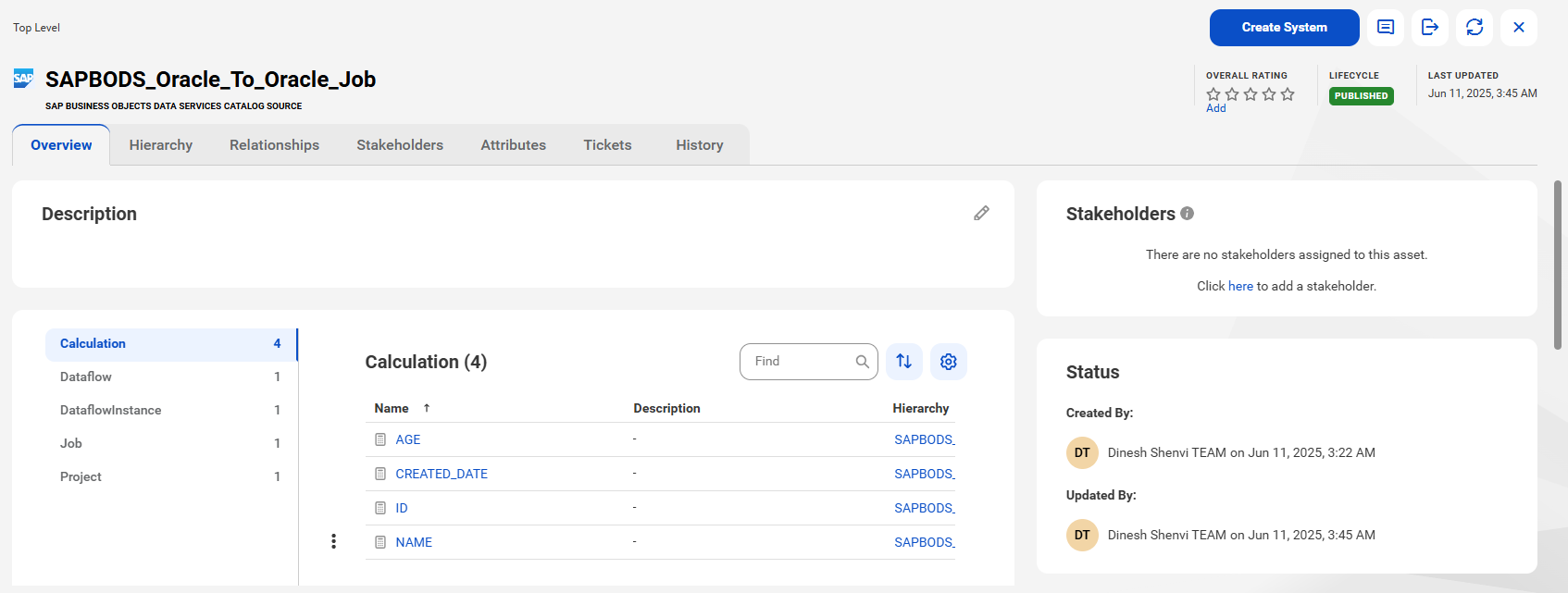The width and height of the screenshot is (1568, 593).
Task: Click the page vertical scrollbar
Action: pos(1558,265)
